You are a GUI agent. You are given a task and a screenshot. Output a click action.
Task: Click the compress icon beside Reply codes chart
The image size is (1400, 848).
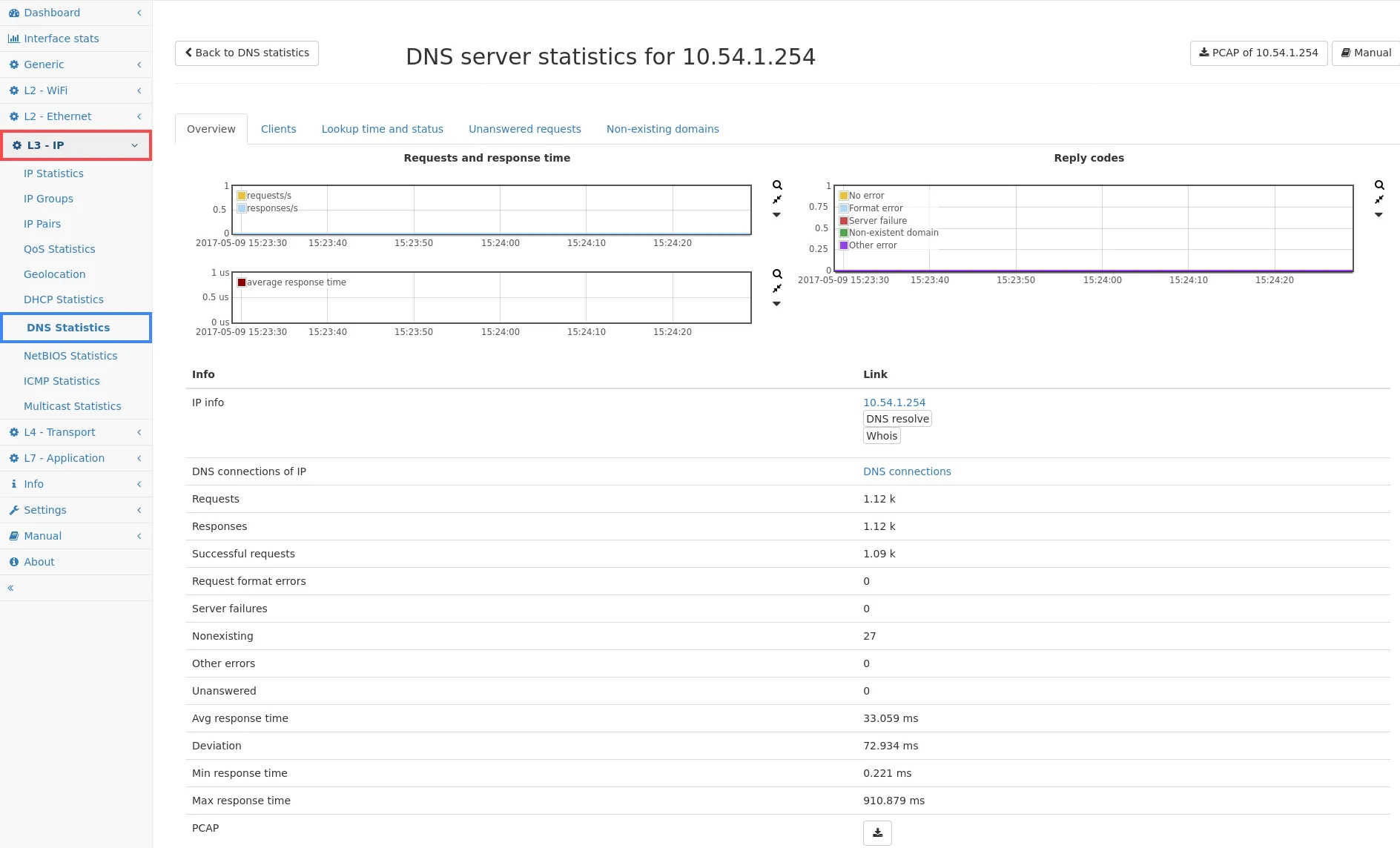(x=1379, y=199)
